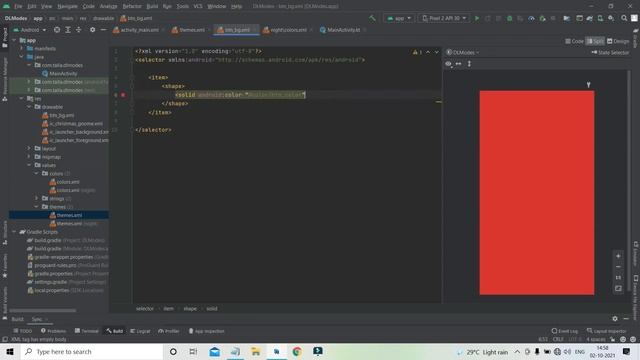Viewport: 640px width, 360px height.
Task: Open the Profiler tool window
Action: 169,331
